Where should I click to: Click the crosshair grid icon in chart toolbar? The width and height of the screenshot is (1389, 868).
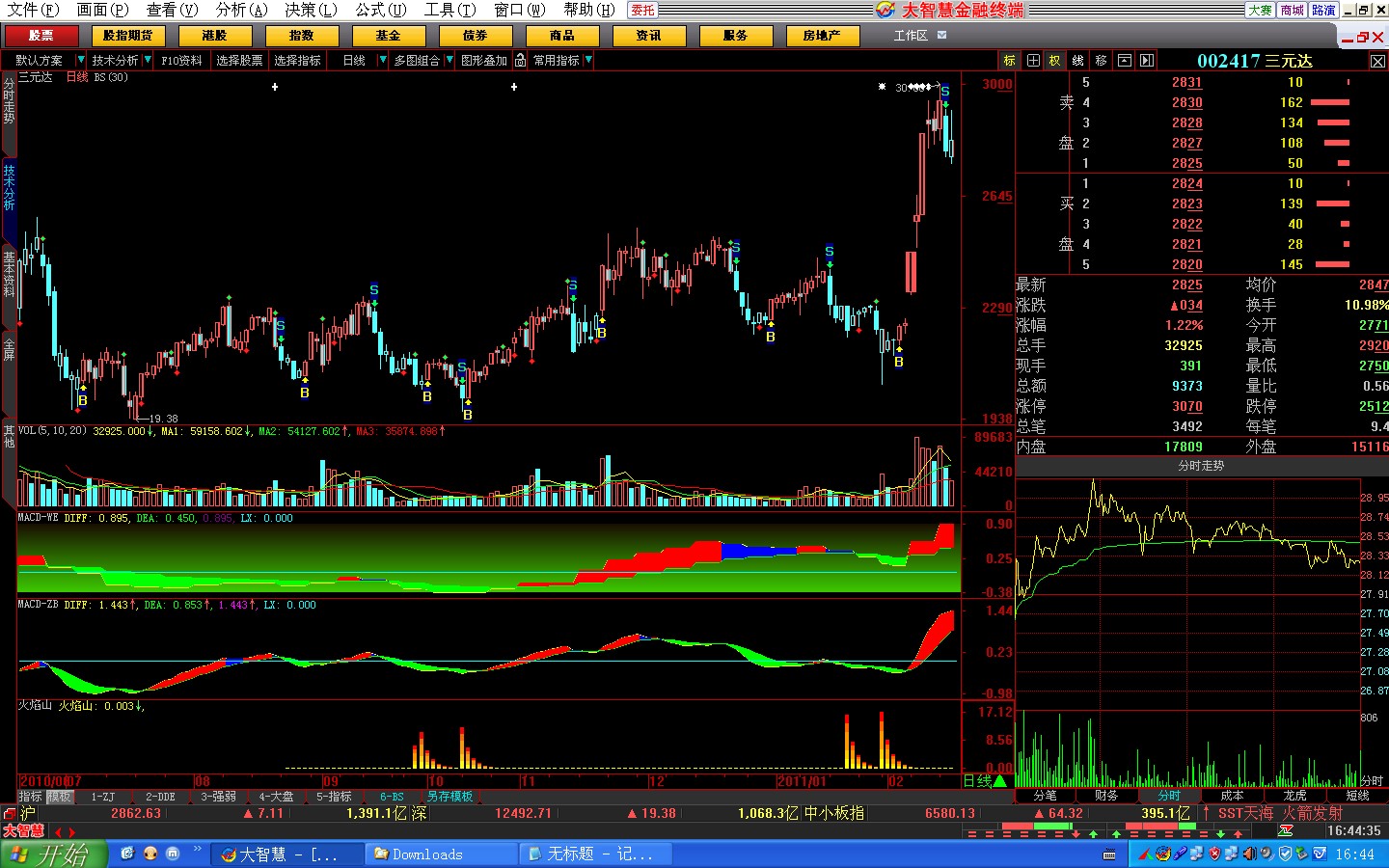tap(1033, 61)
